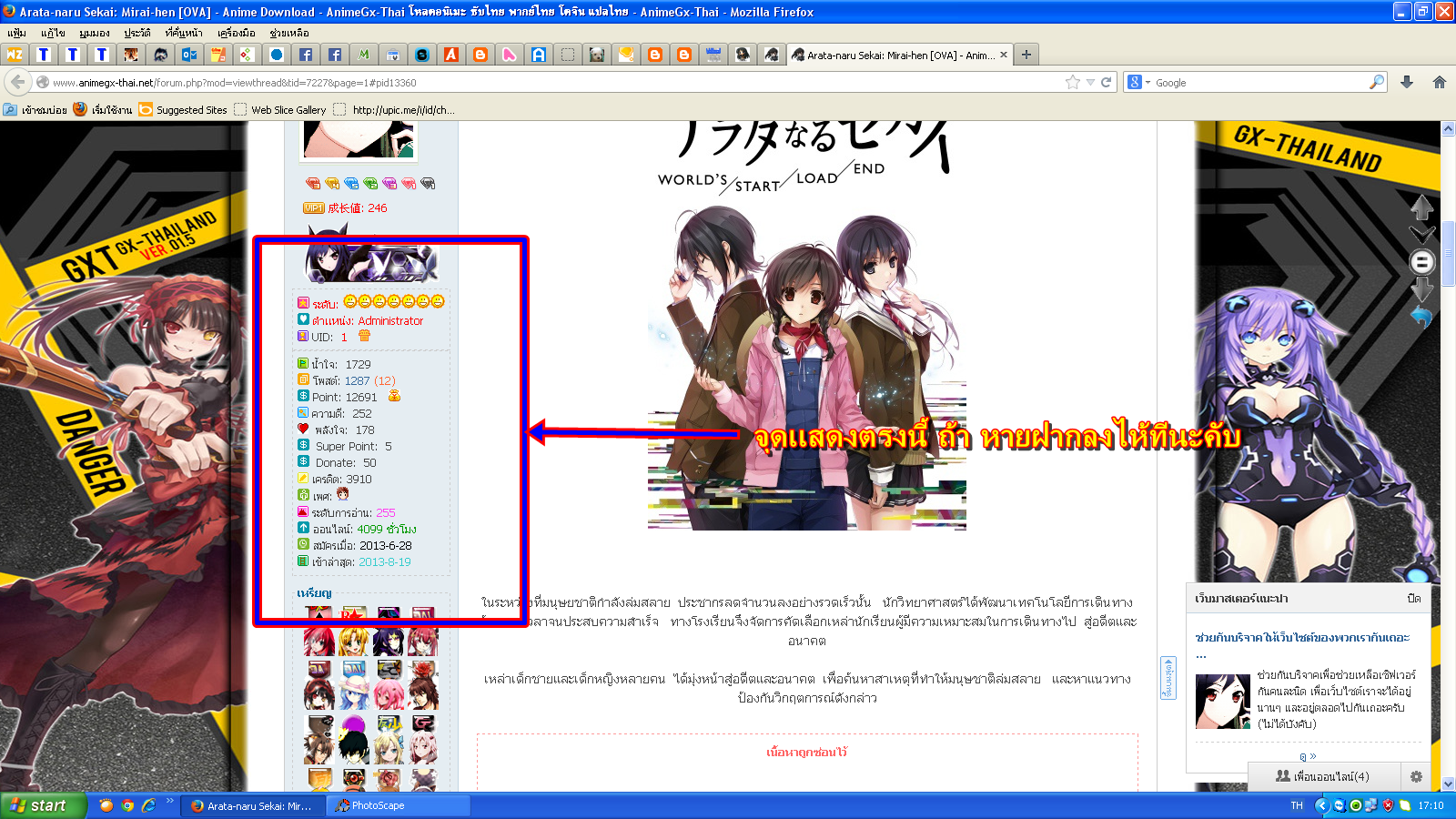Open the เริ่มใช้งาน Firefox bookmark
Image resolution: width=1456 pixels, height=819 pixels.
click(103, 110)
